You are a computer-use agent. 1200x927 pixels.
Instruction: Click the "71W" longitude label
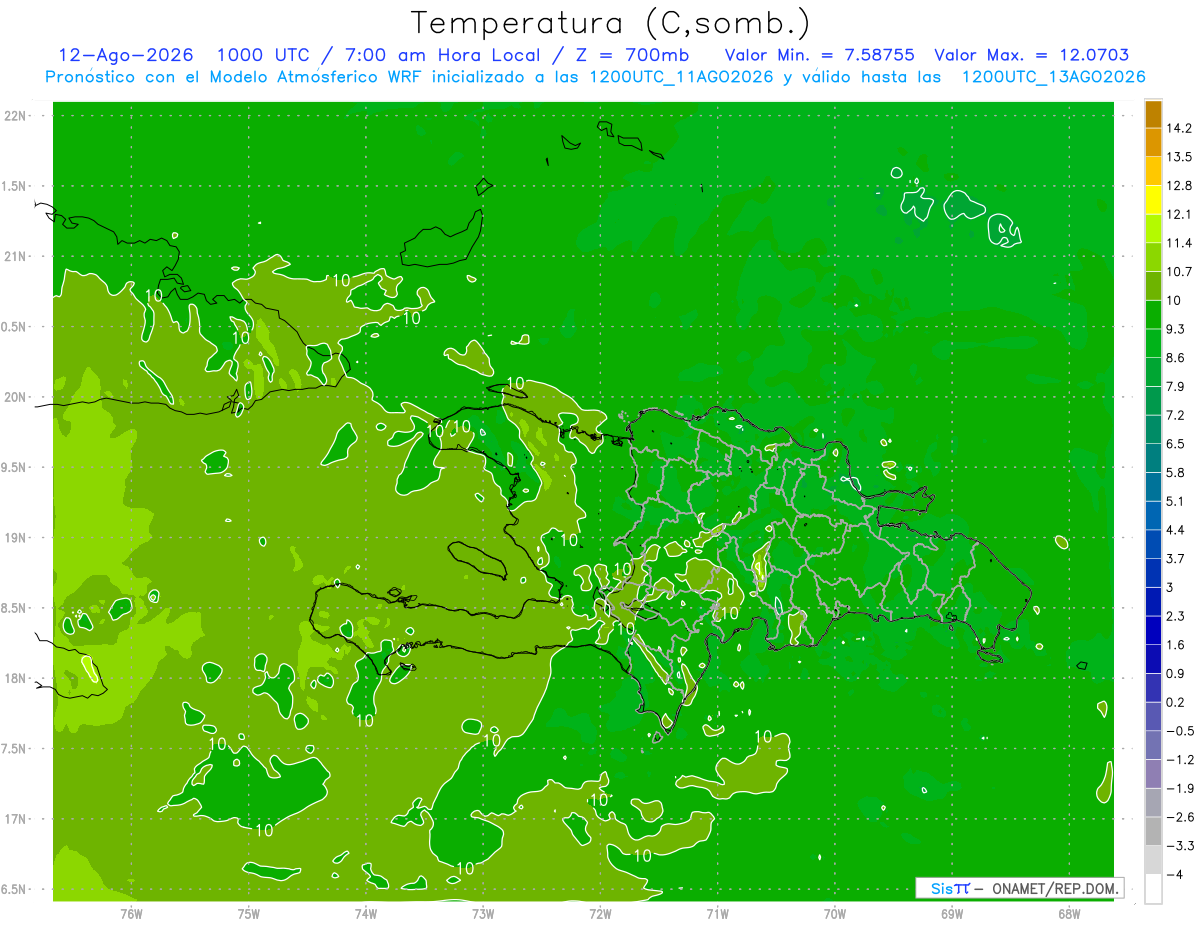tap(717, 913)
